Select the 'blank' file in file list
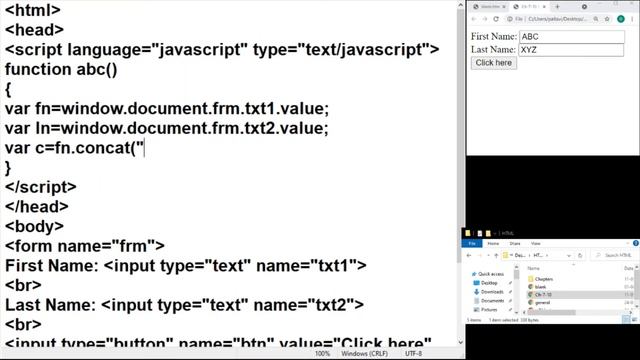 point(537,287)
